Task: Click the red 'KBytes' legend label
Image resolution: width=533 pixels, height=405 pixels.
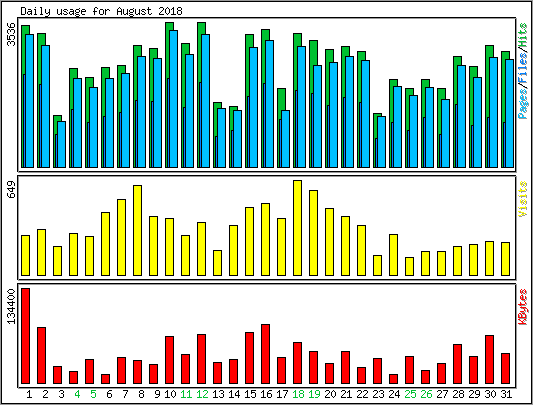Action: [x=523, y=307]
